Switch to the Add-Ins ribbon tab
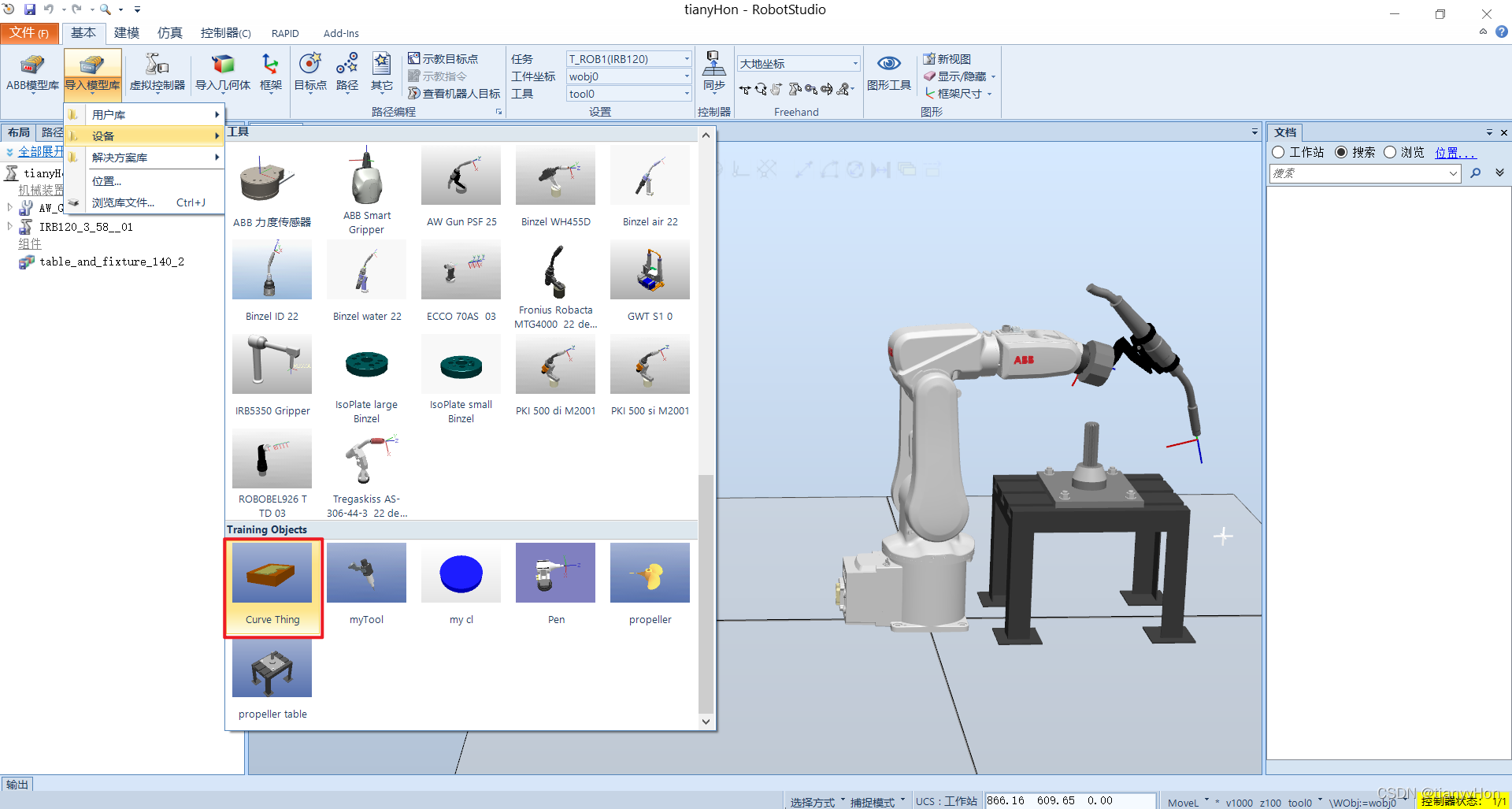This screenshot has width=1512, height=809. [x=341, y=33]
